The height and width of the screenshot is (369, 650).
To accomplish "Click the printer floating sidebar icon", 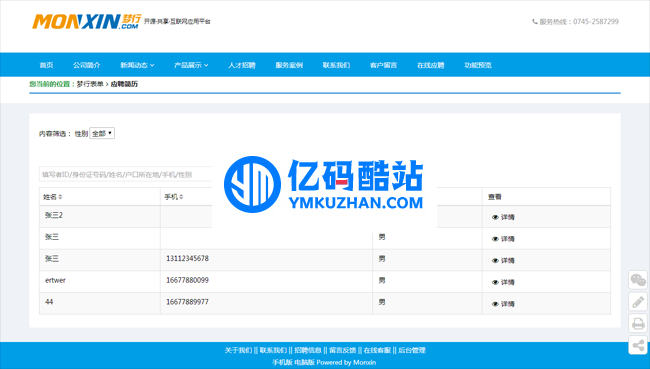I will click(638, 323).
